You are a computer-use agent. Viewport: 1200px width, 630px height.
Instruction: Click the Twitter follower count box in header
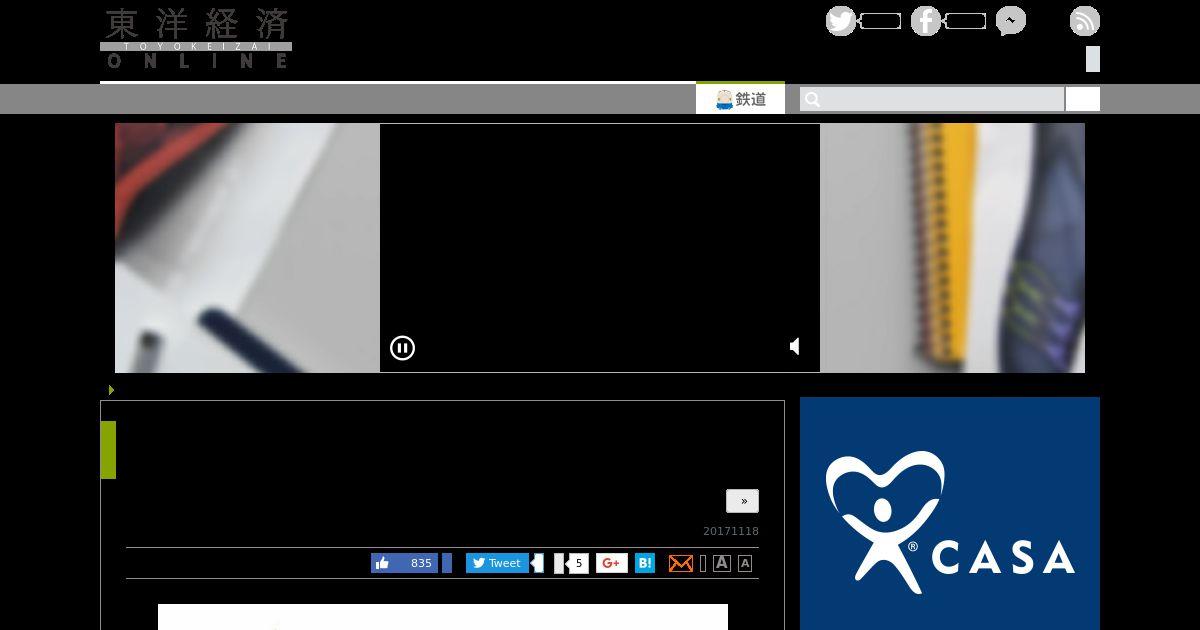pos(880,21)
